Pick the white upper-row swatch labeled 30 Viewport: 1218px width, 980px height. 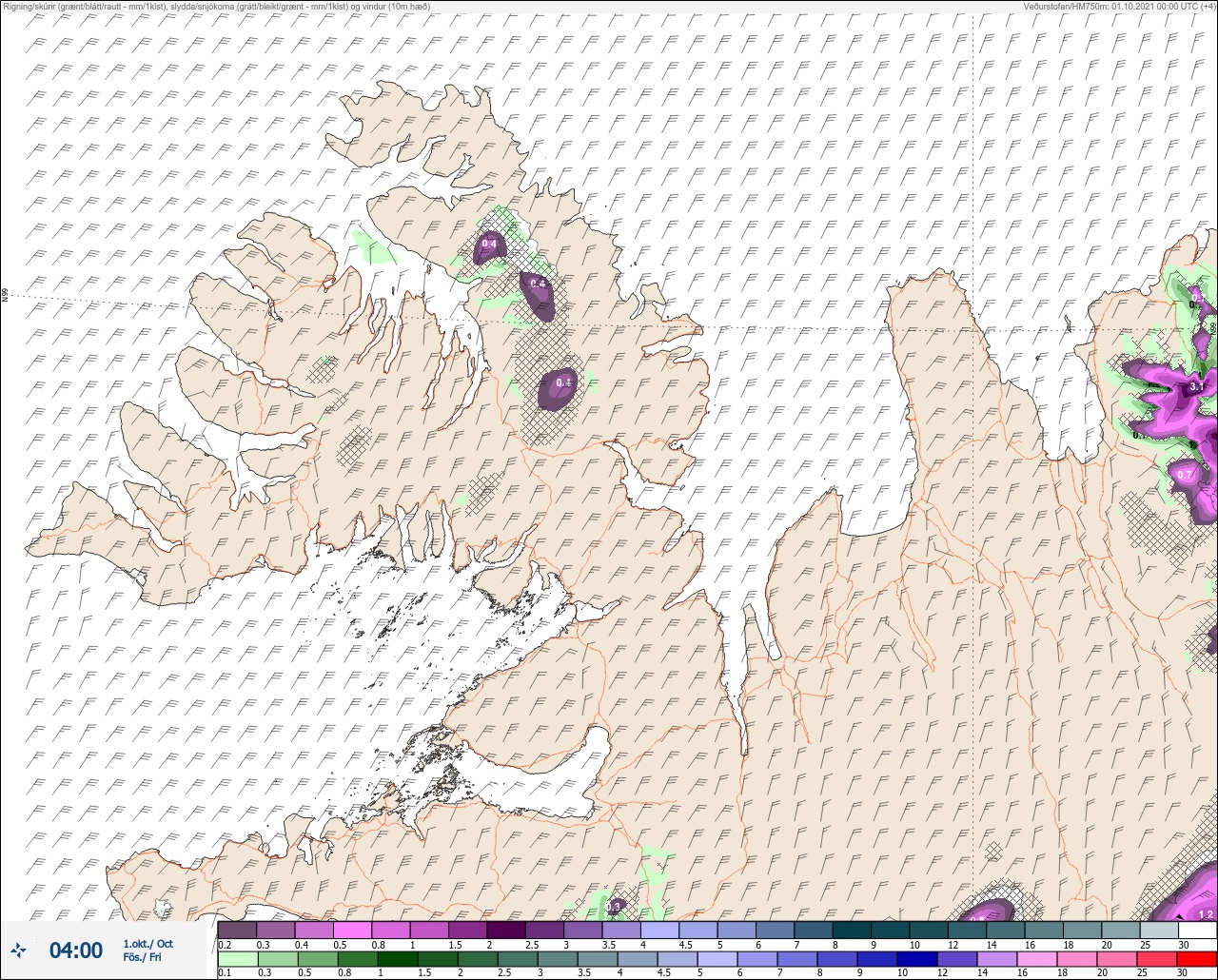click(x=1197, y=930)
